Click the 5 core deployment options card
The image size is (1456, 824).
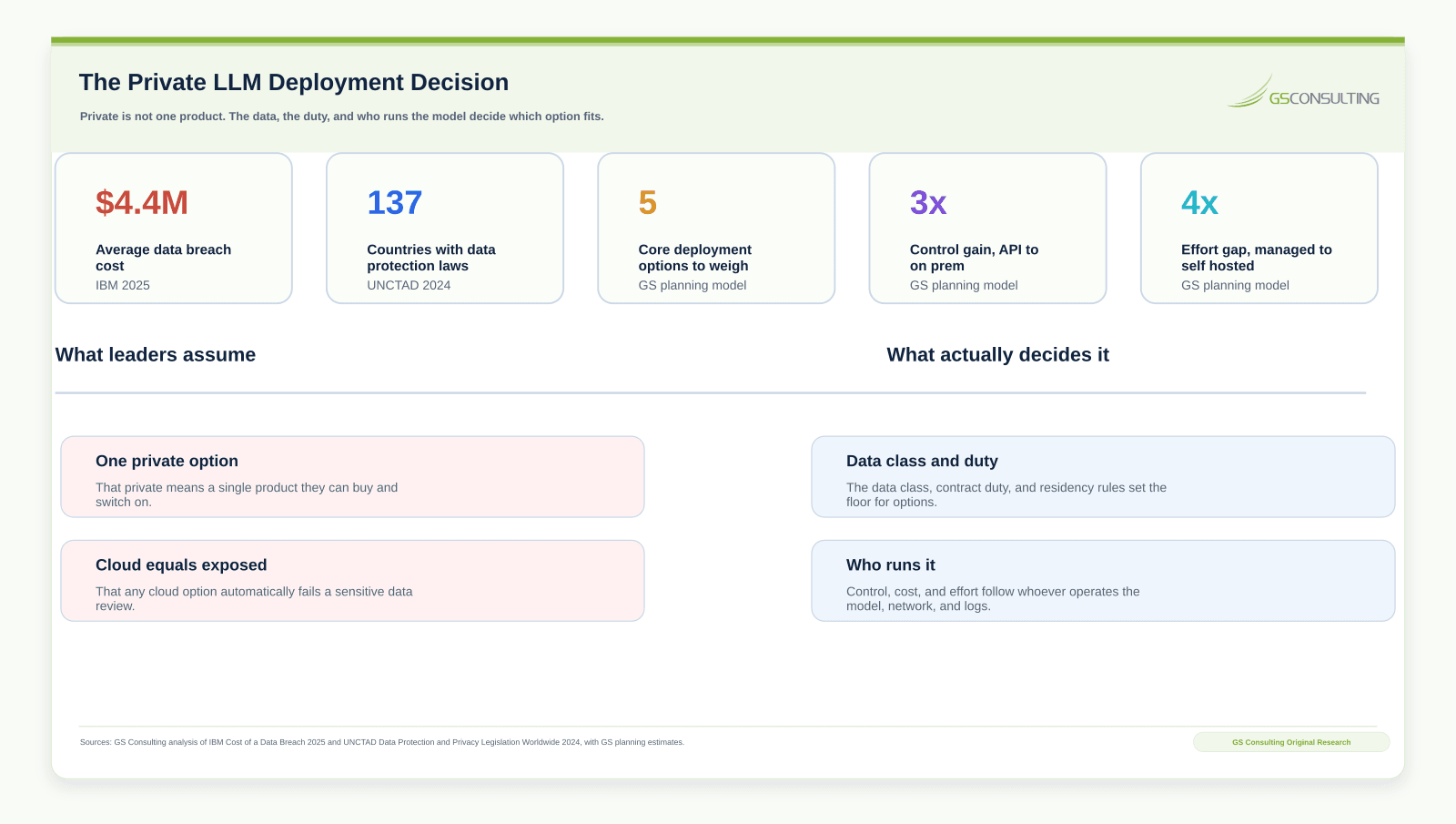pos(716,229)
